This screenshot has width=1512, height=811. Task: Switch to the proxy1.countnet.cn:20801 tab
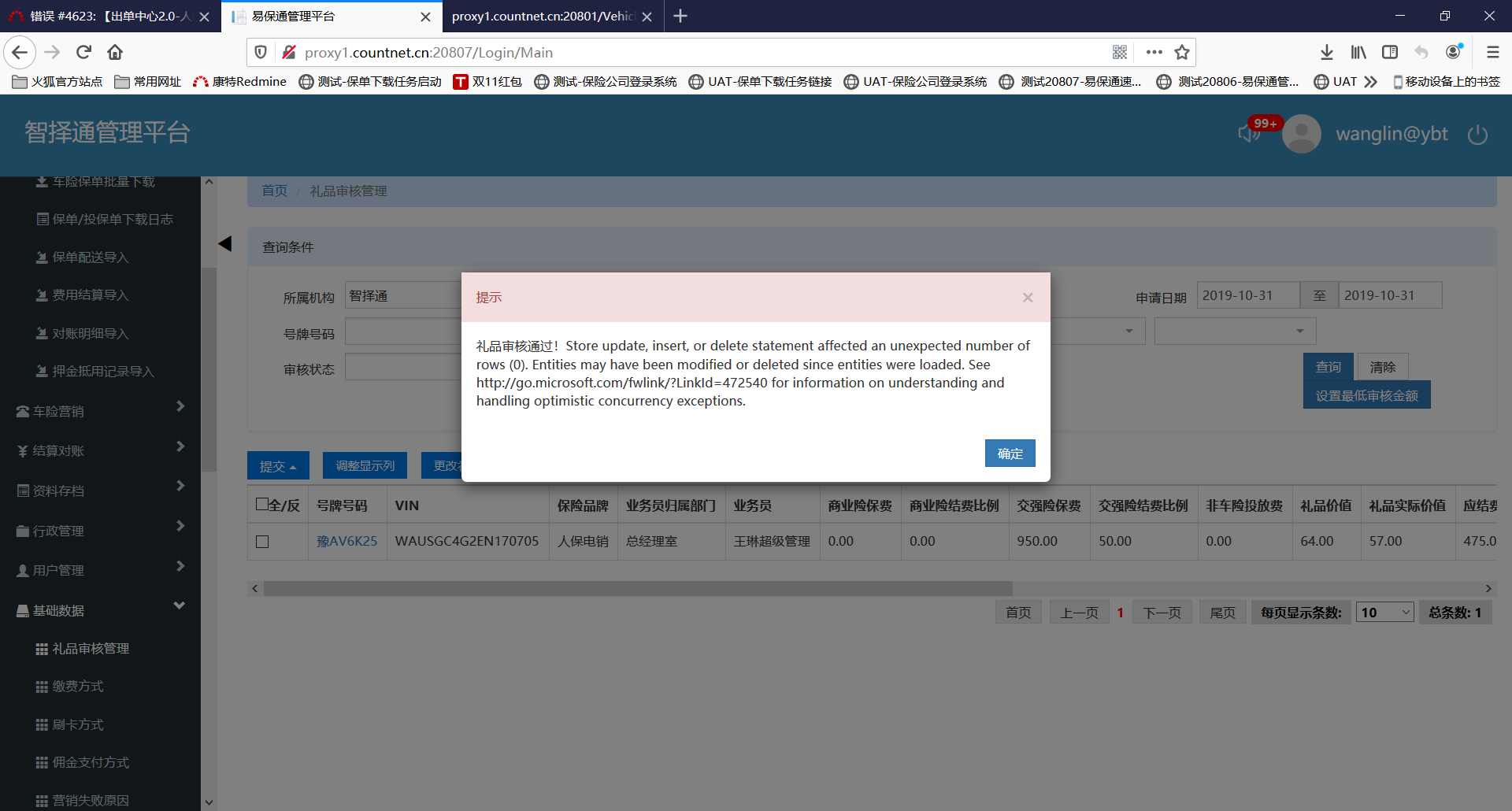pos(553,17)
